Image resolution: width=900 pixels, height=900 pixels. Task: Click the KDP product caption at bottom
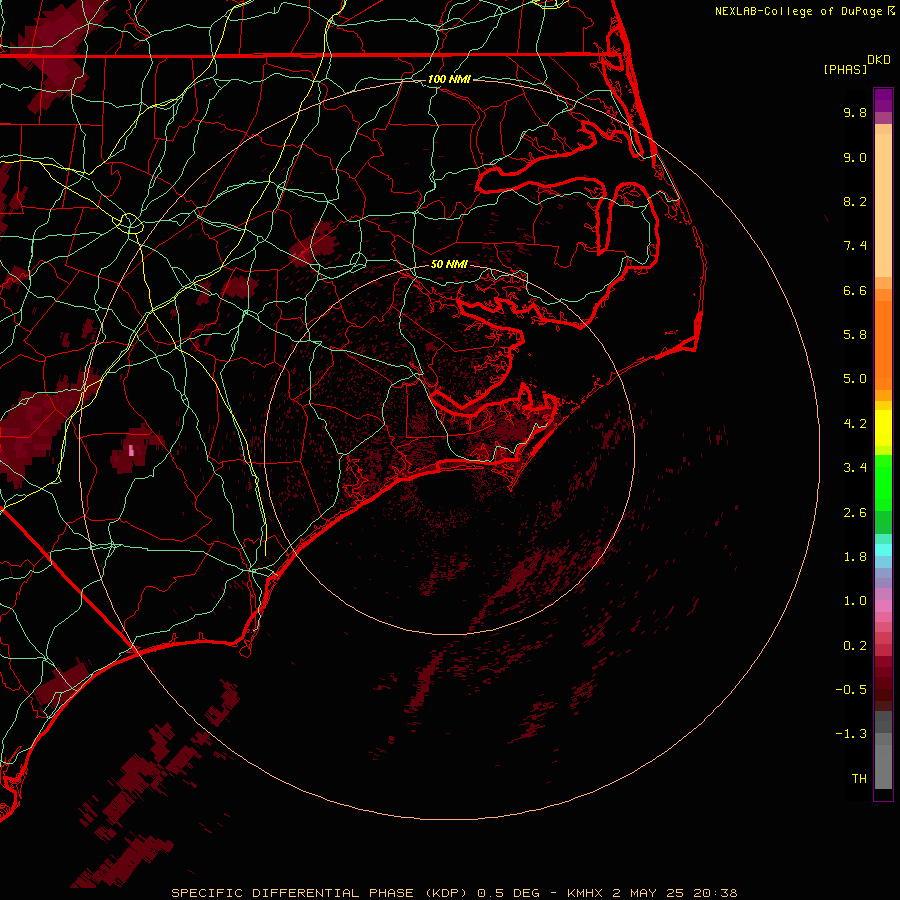point(455,893)
